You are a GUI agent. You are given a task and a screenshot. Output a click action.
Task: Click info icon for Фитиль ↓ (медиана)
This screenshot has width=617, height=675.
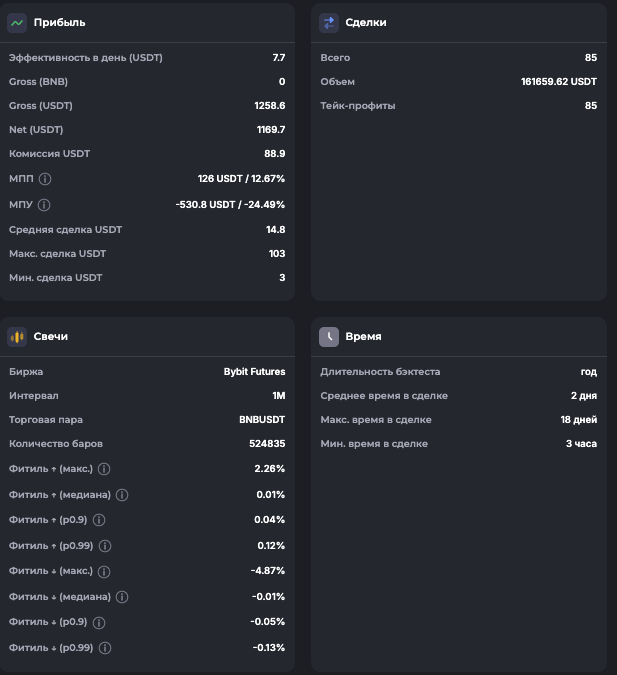122,597
